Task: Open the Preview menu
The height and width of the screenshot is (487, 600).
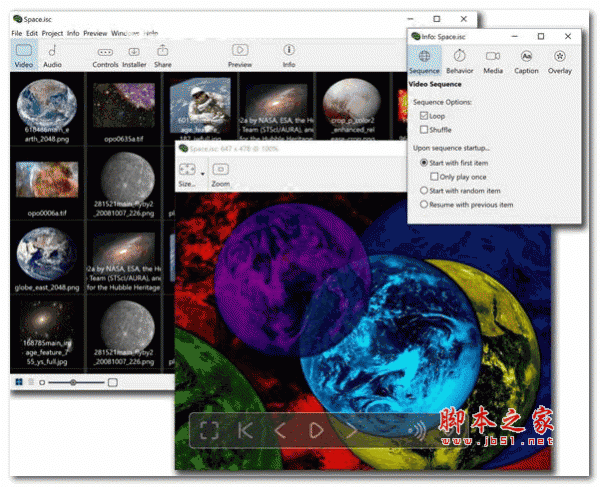Action: [95, 33]
